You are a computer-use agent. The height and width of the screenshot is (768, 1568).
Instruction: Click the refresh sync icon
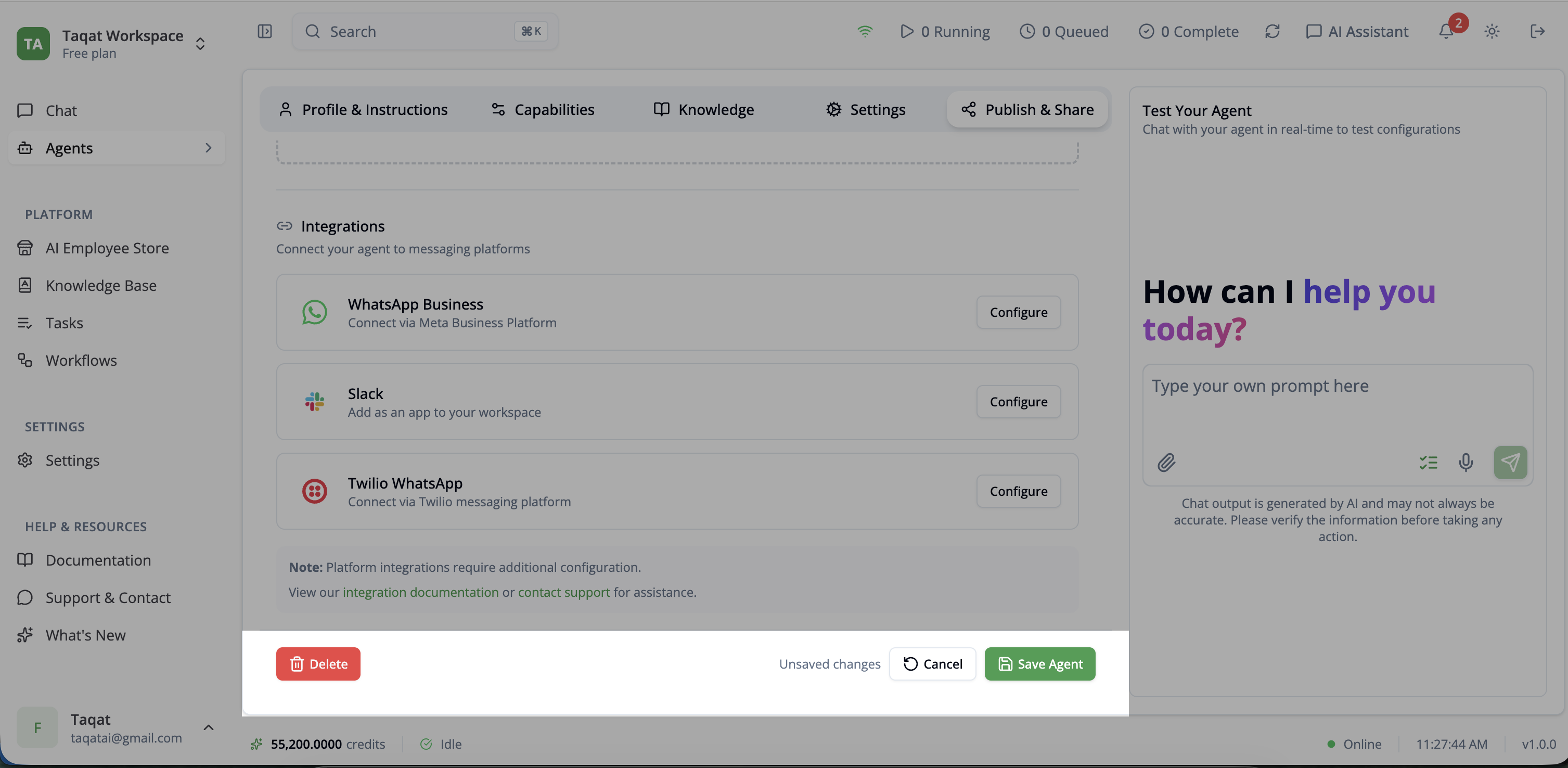[1272, 32]
